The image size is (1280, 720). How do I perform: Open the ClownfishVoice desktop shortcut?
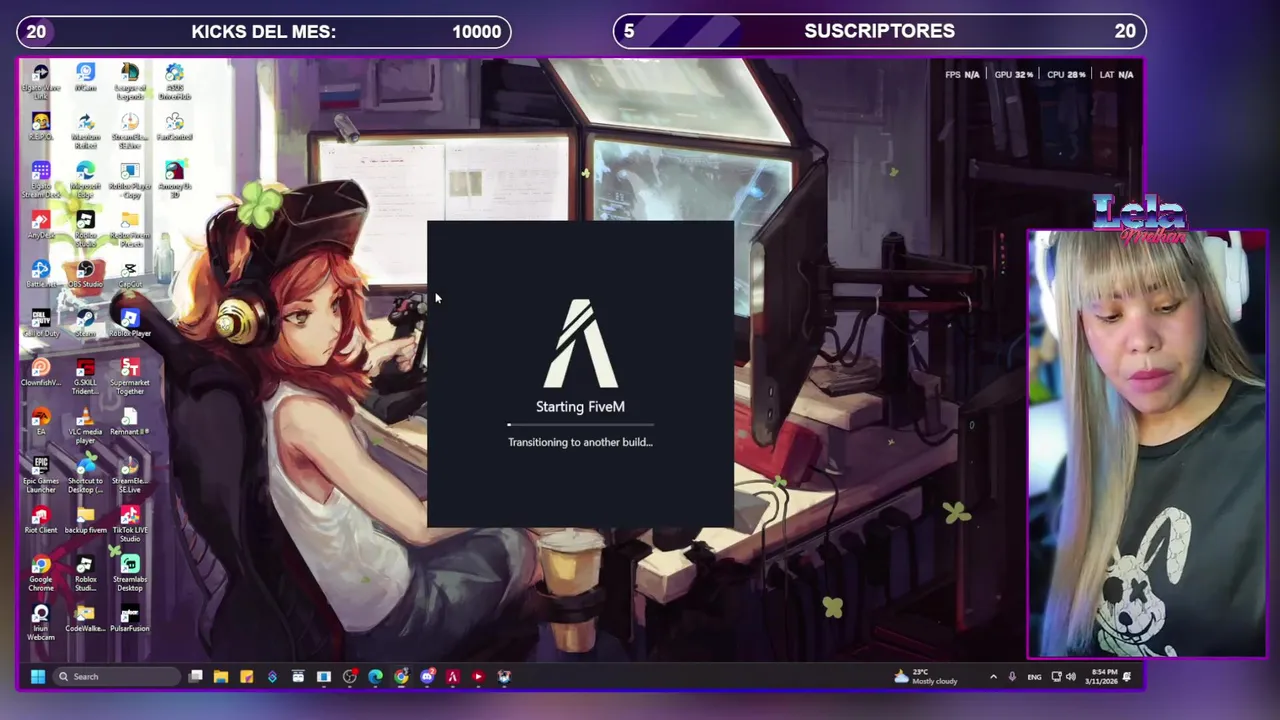point(40,372)
